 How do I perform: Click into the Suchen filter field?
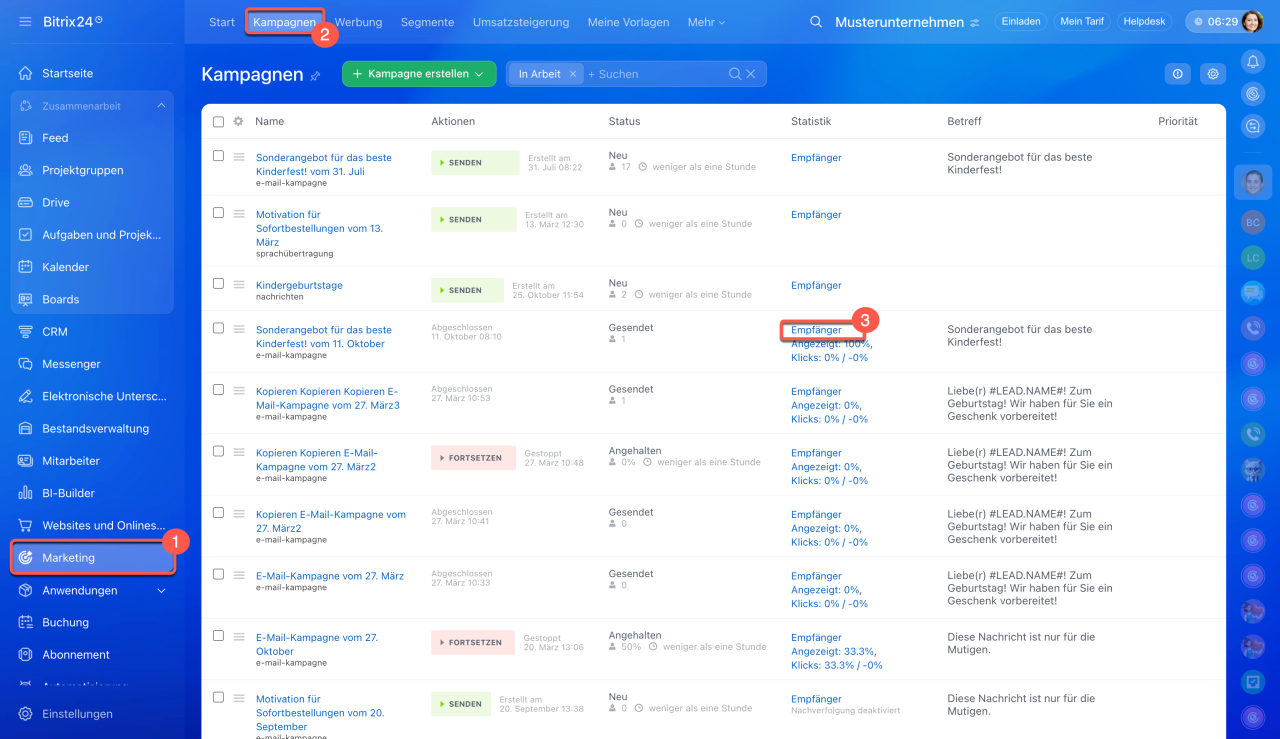point(655,74)
